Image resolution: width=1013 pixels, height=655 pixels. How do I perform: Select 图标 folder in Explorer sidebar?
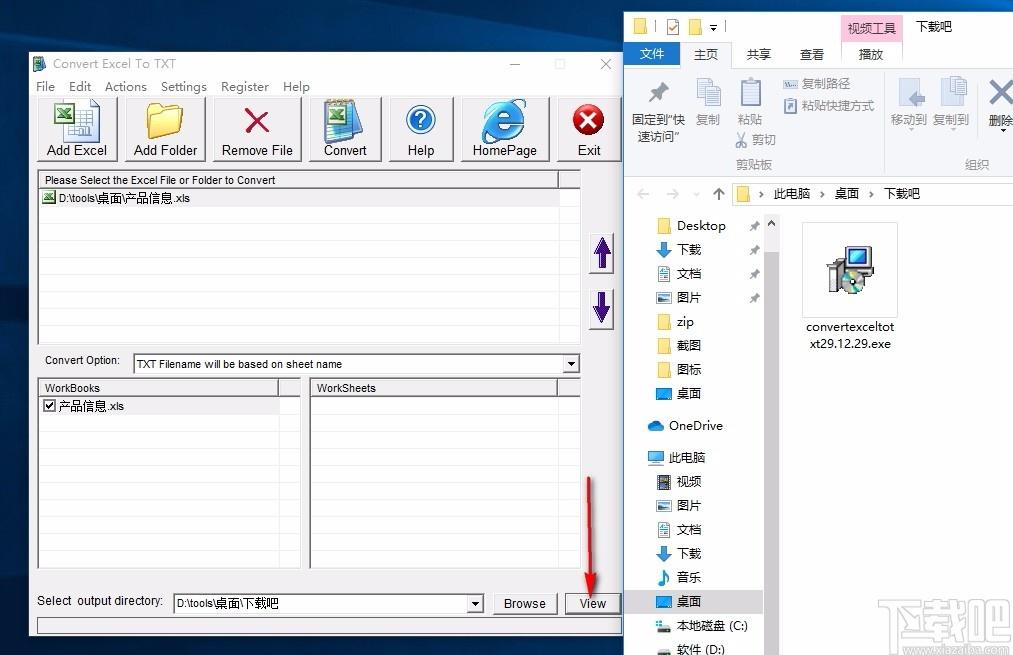pos(679,369)
